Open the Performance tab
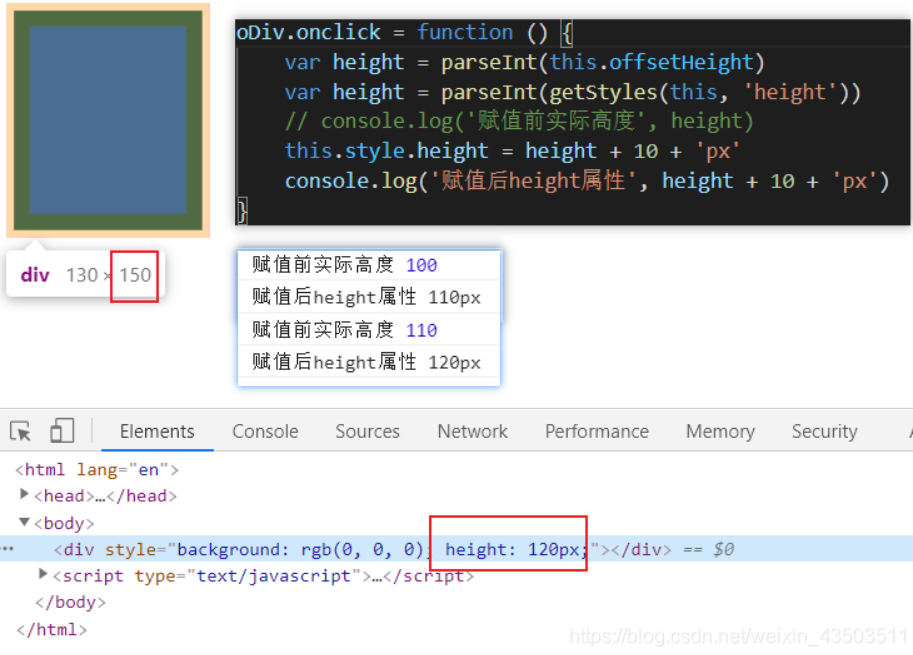This screenshot has height=655, width=913. pos(597,431)
